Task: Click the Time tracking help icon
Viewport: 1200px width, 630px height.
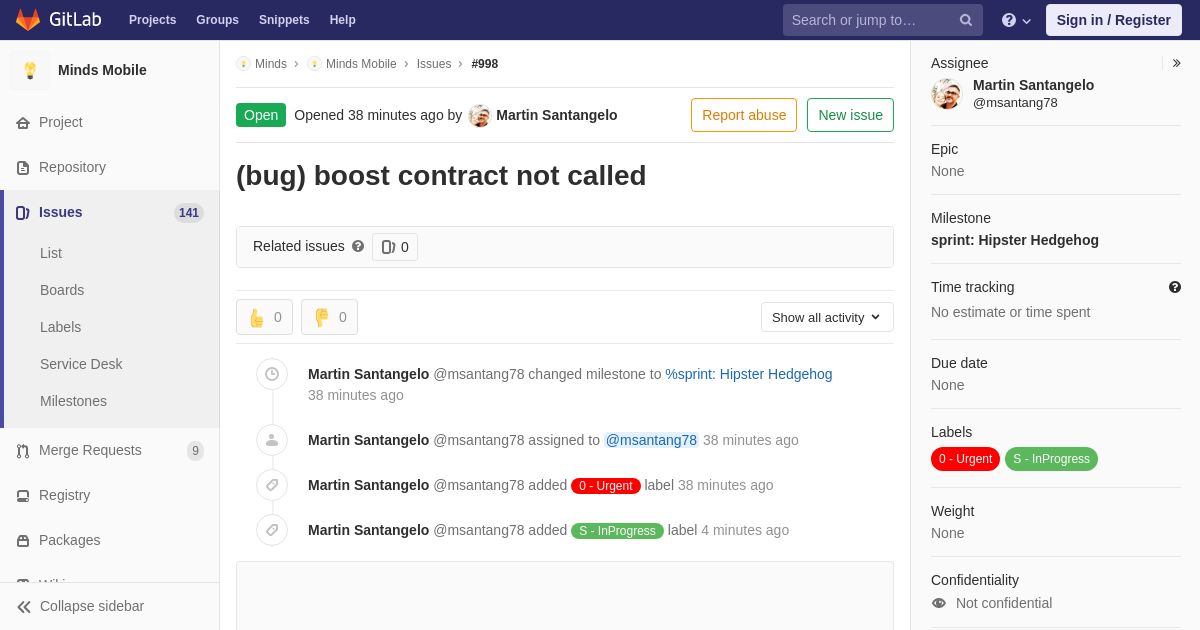Action: pos(1175,287)
